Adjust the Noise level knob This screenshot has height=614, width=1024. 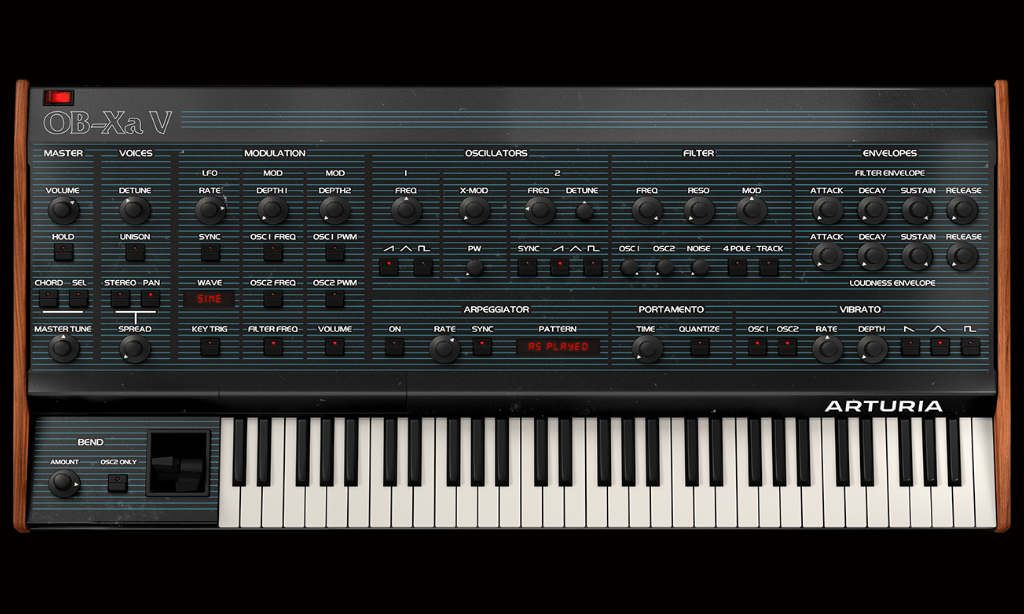(x=699, y=267)
